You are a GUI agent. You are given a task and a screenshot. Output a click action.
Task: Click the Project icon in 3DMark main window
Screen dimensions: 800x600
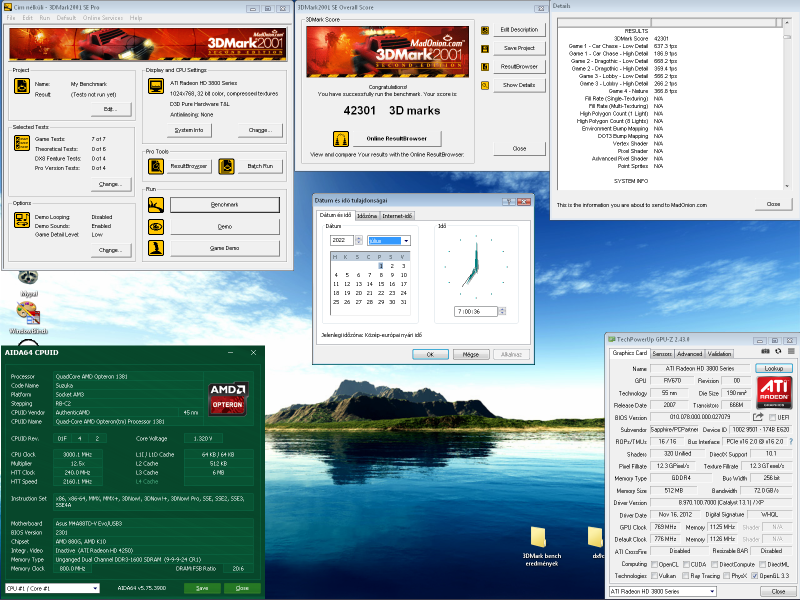pyautogui.click(x=21, y=86)
